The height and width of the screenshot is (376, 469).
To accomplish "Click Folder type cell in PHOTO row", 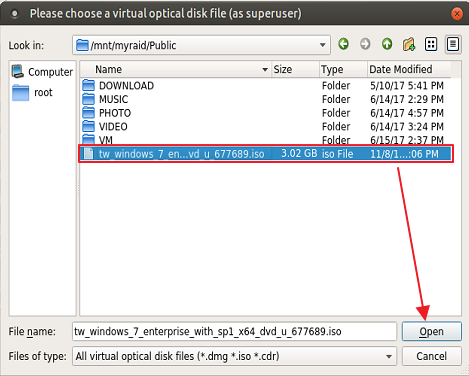I will tap(336, 113).
